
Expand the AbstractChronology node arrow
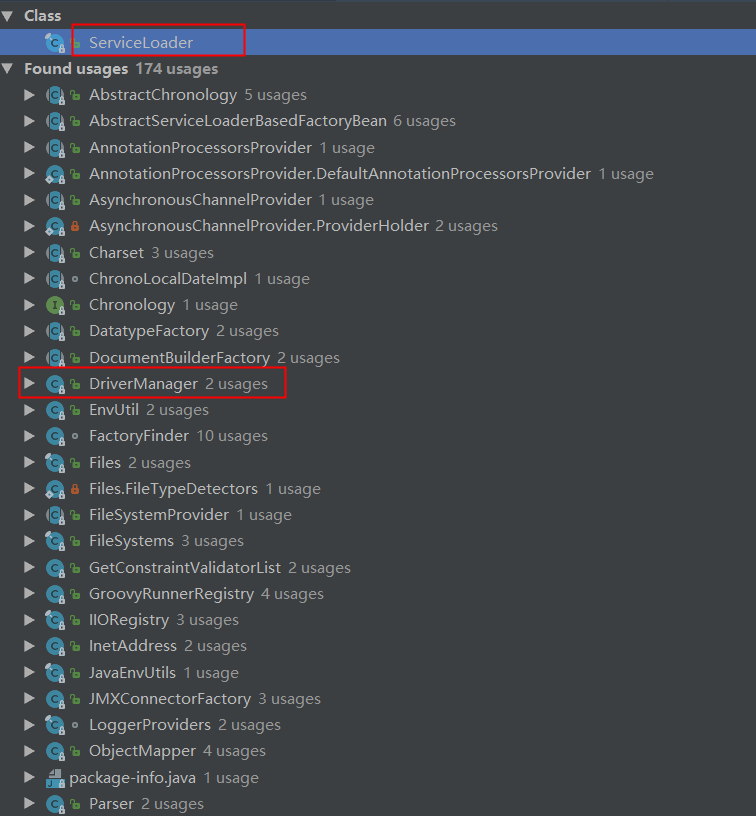[x=29, y=95]
